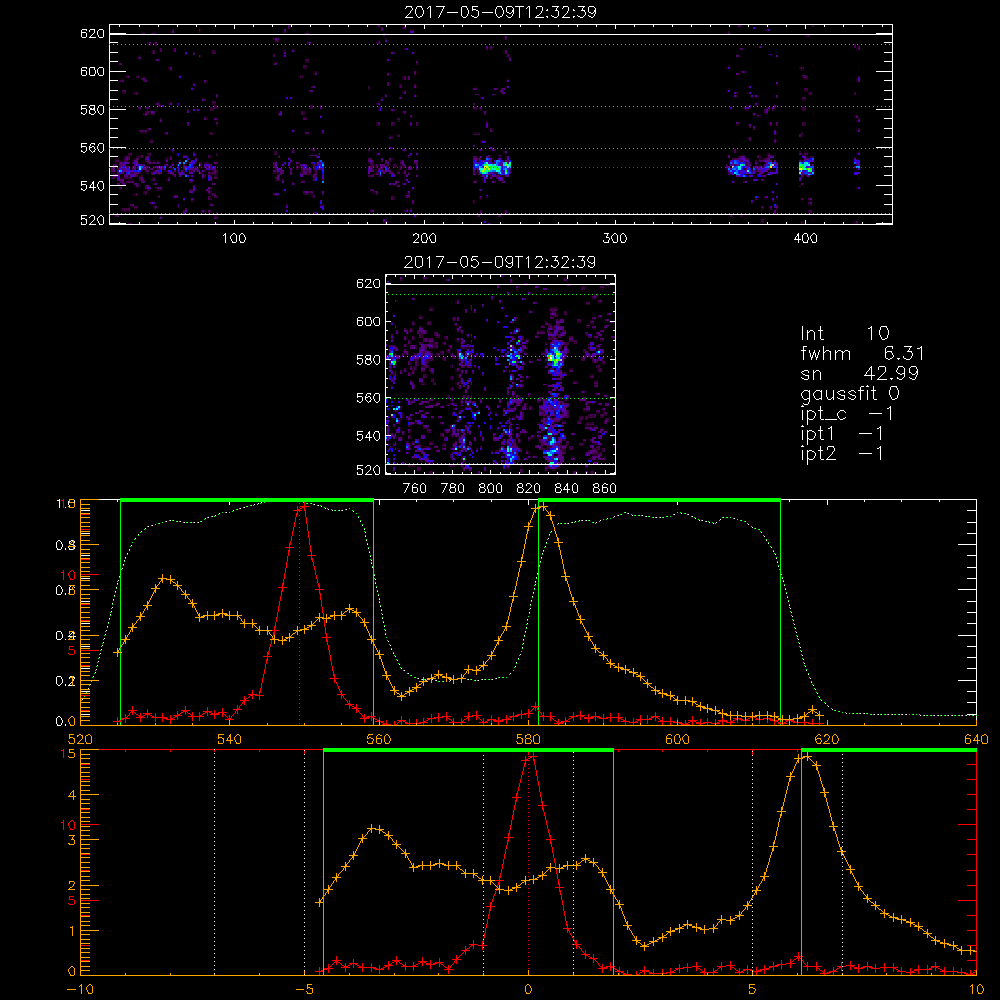Click the orange curve's tall peak near 582 in the 520–640 plot
The image size is (1000, 1000).
(541, 508)
